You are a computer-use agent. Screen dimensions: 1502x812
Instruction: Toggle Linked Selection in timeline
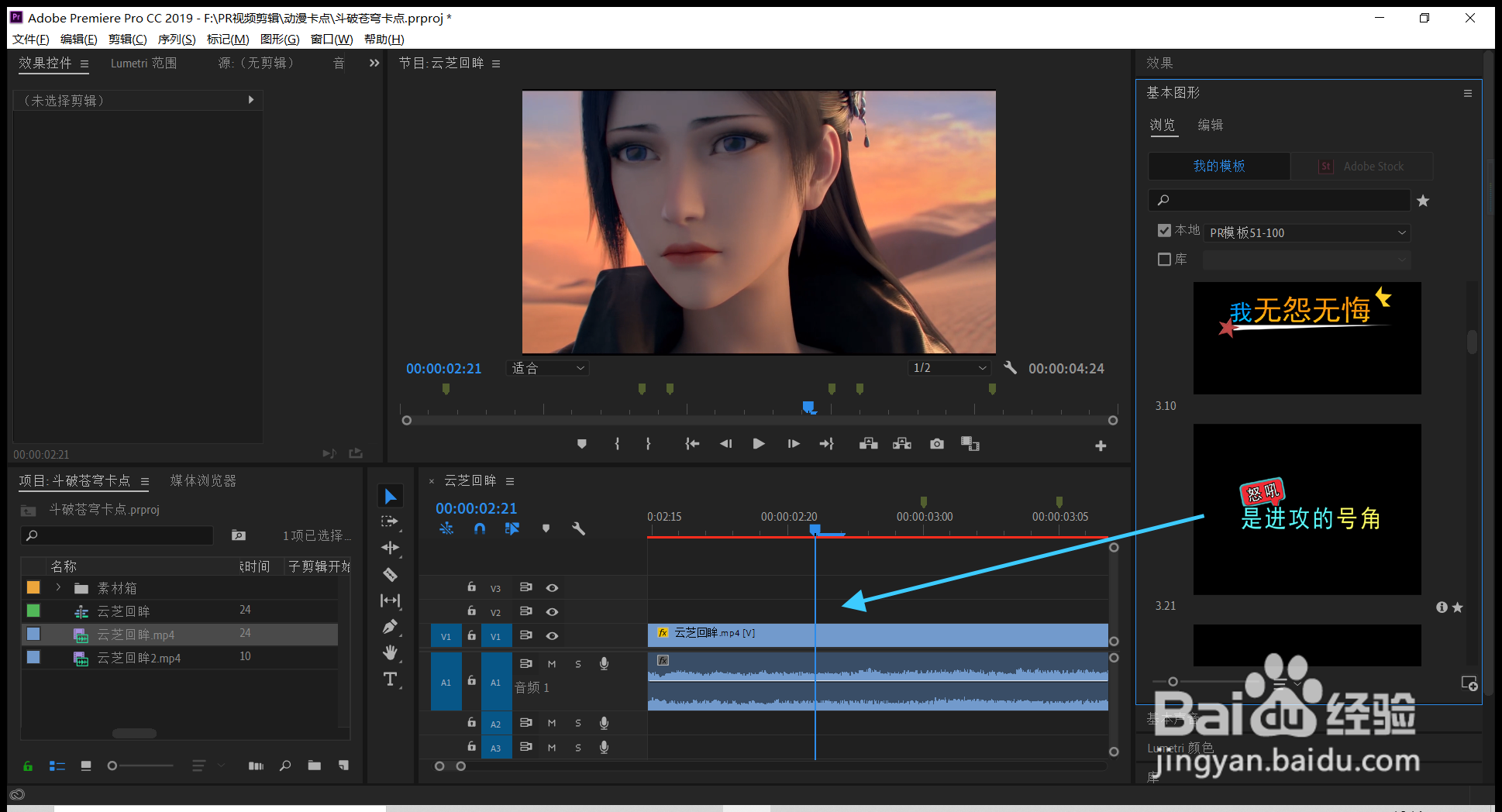[512, 528]
